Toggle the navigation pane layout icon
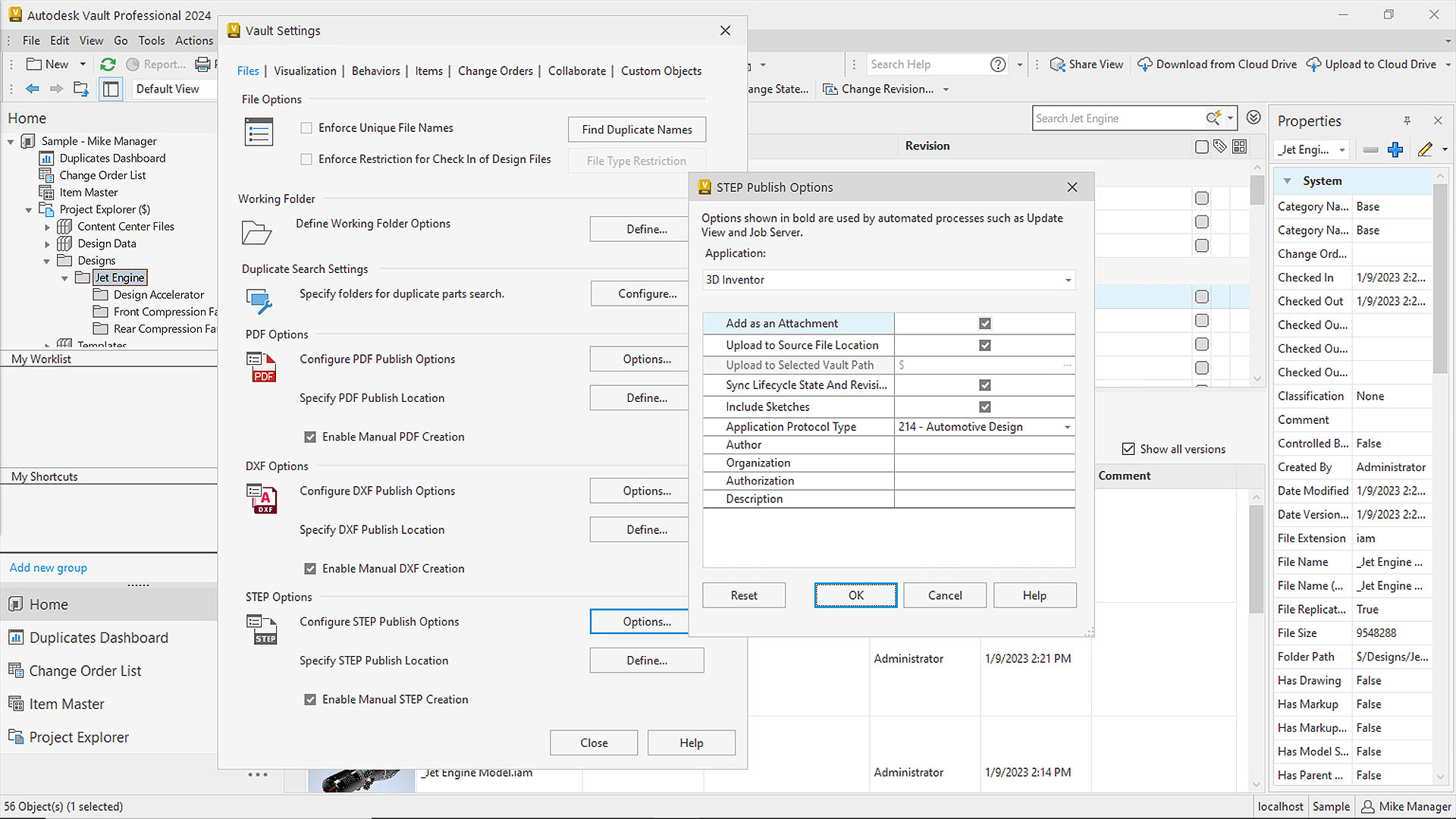The image size is (1456, 819). 111,89
